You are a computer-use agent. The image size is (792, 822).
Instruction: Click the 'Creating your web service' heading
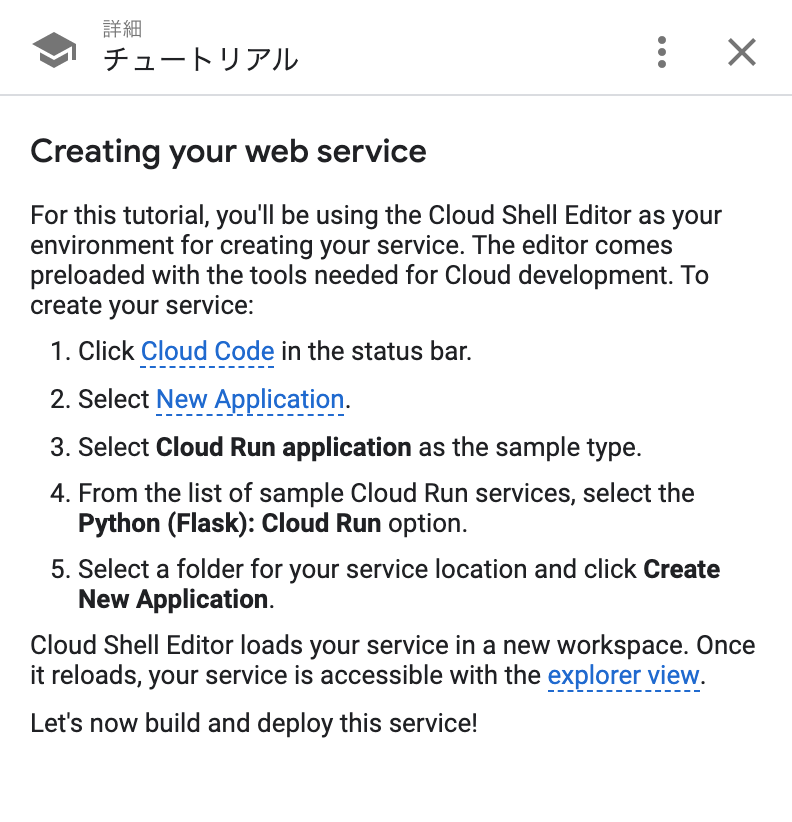click(227, 152)
